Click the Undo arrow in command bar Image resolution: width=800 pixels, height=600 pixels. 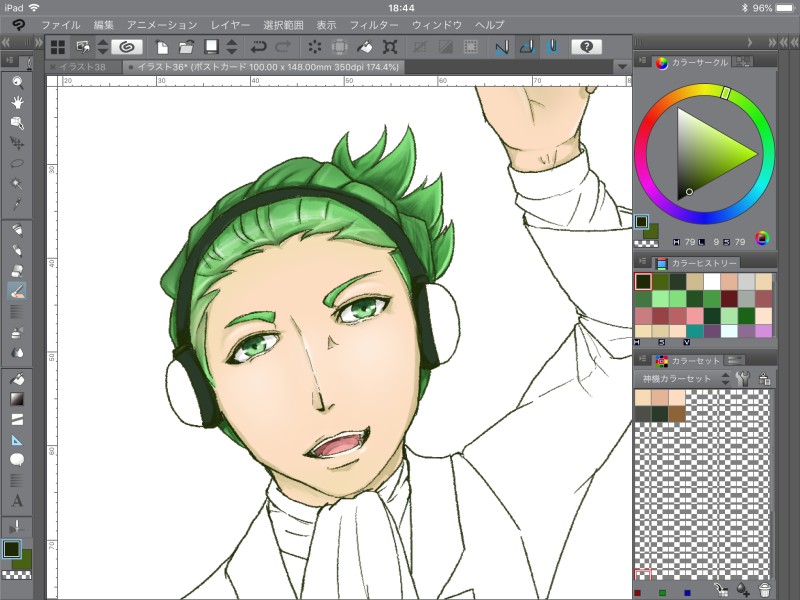pyautogui.click(x=260, y=47)
